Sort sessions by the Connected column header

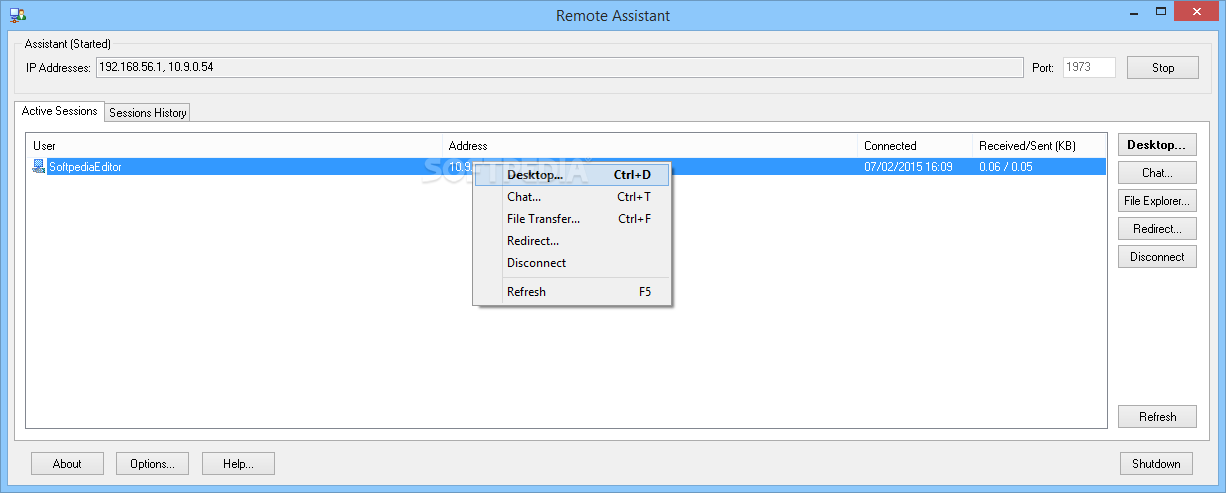915,146
